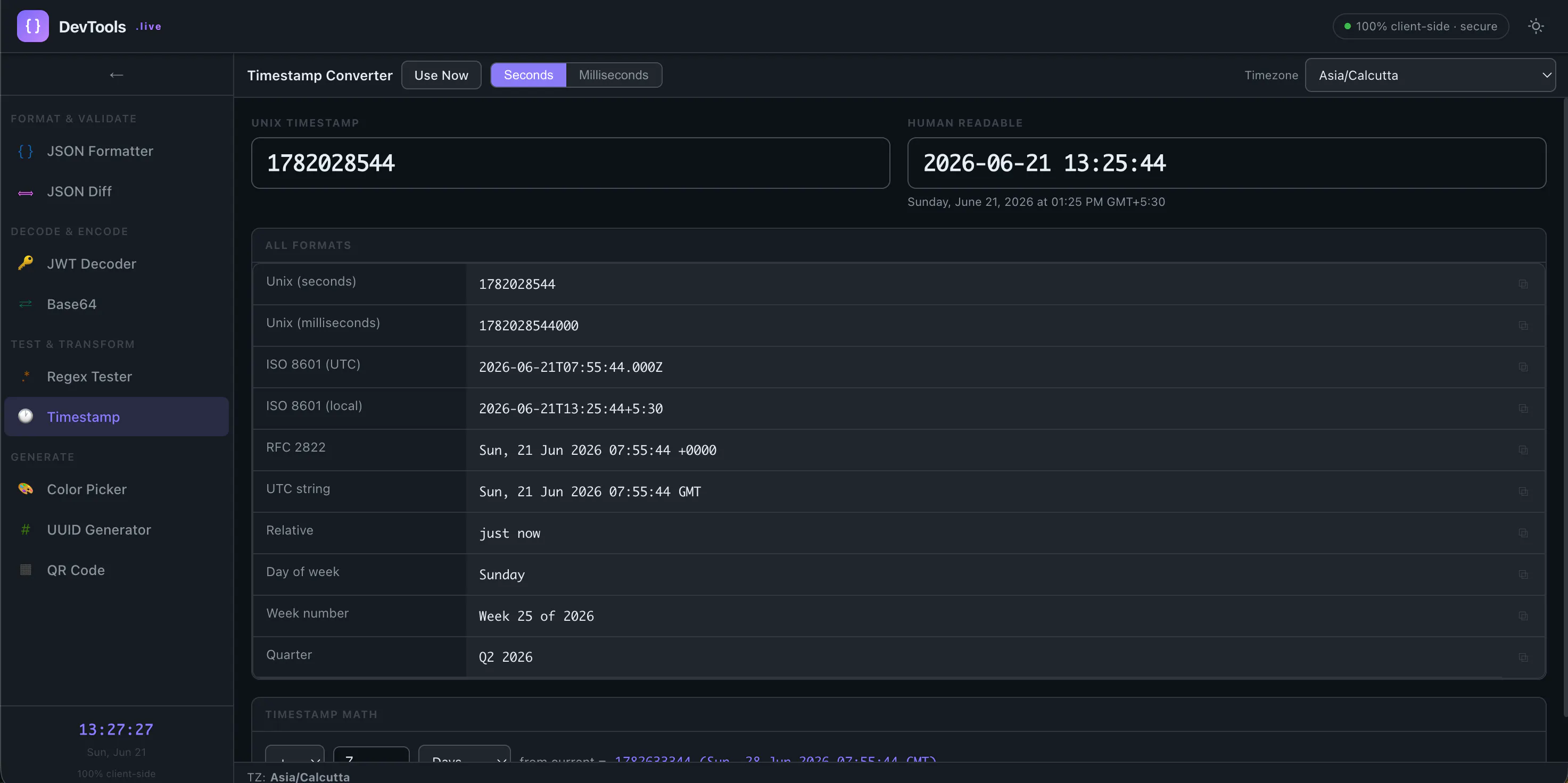This screenshot has height=783, width=1568.
Task: Click 'Week 25 of 2026' value
Action: [x=537, y=617]
